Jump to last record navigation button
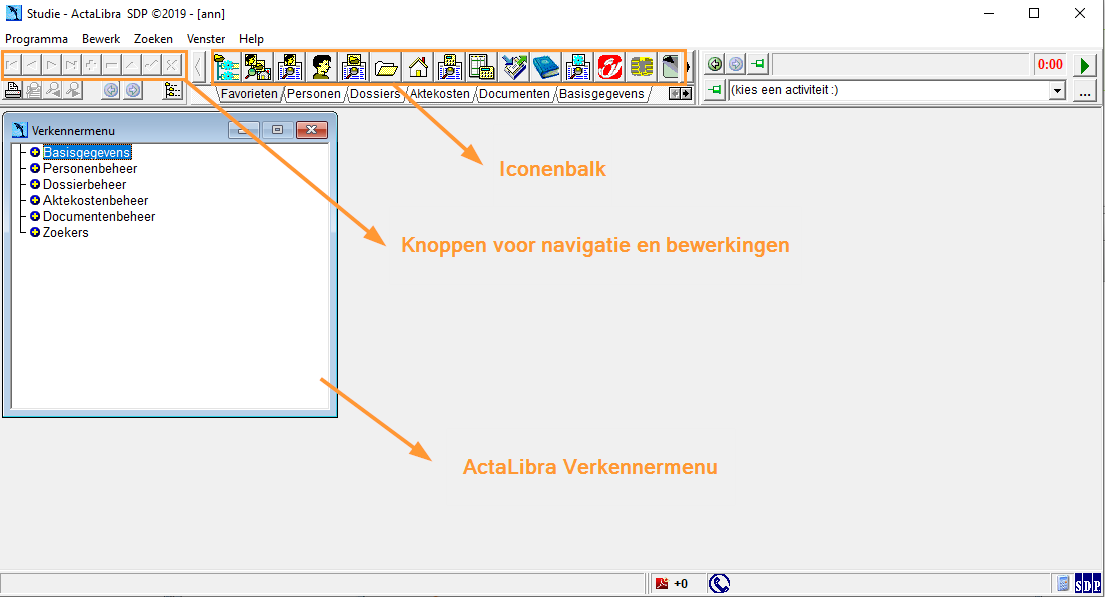This screenshot has width=1105, height=597. [71, 65]
